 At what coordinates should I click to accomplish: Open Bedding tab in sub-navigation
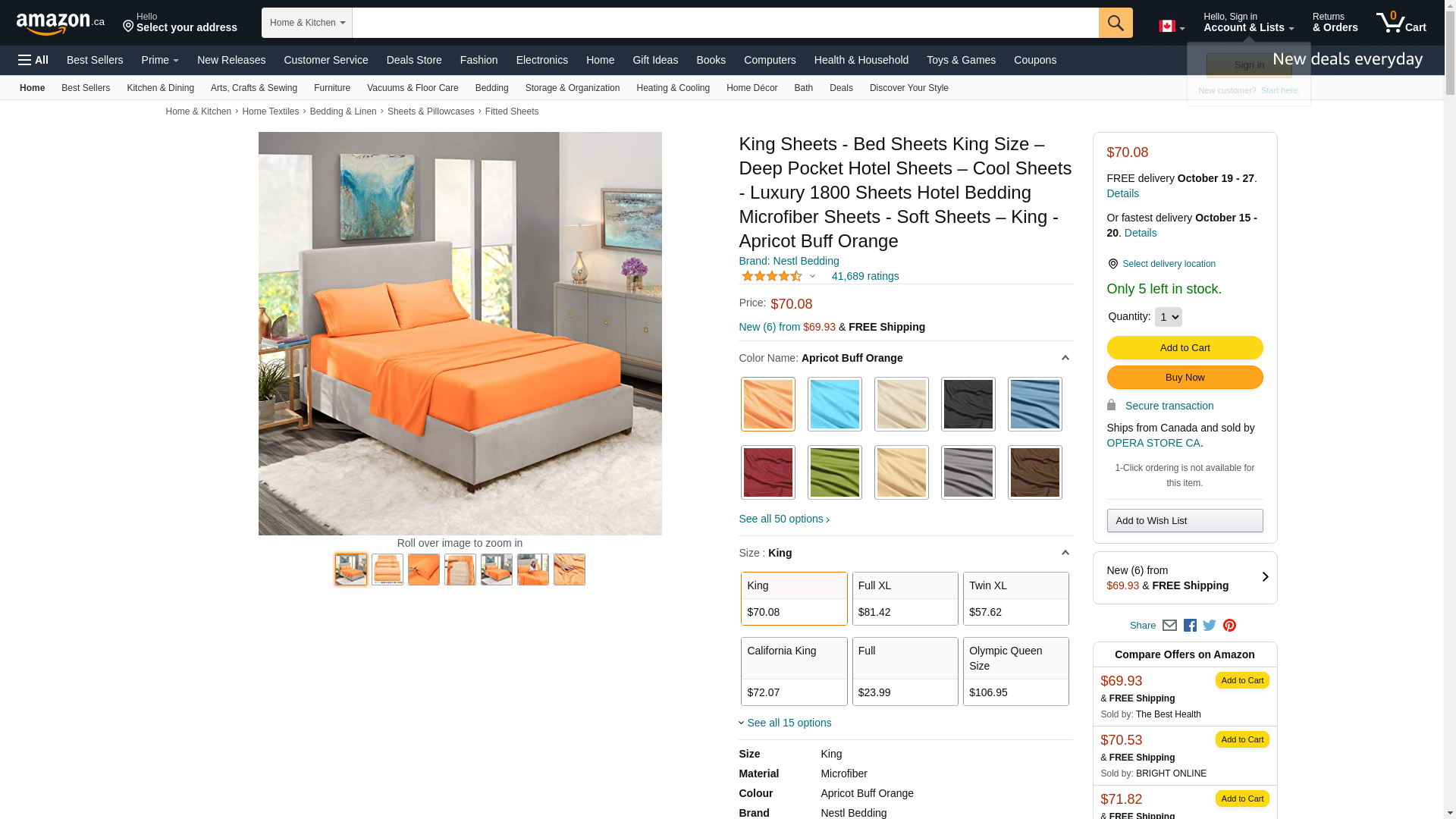(491, 88)
